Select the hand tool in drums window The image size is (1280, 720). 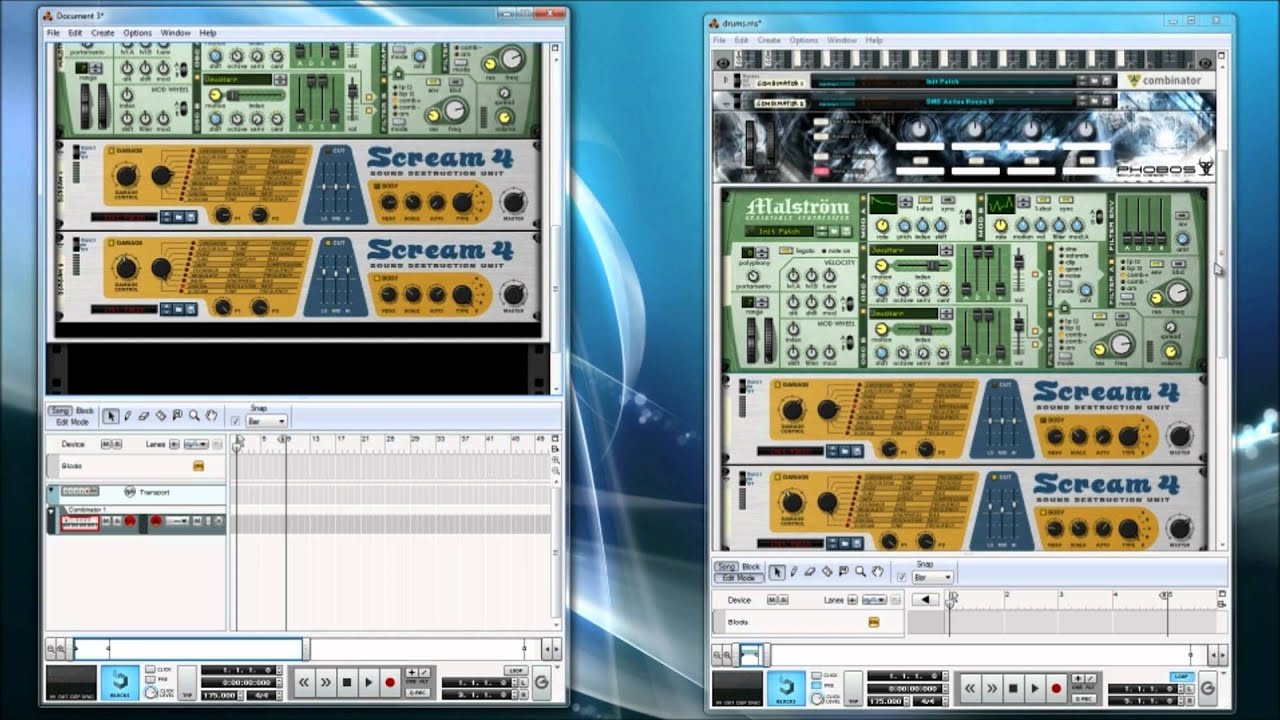877,572
